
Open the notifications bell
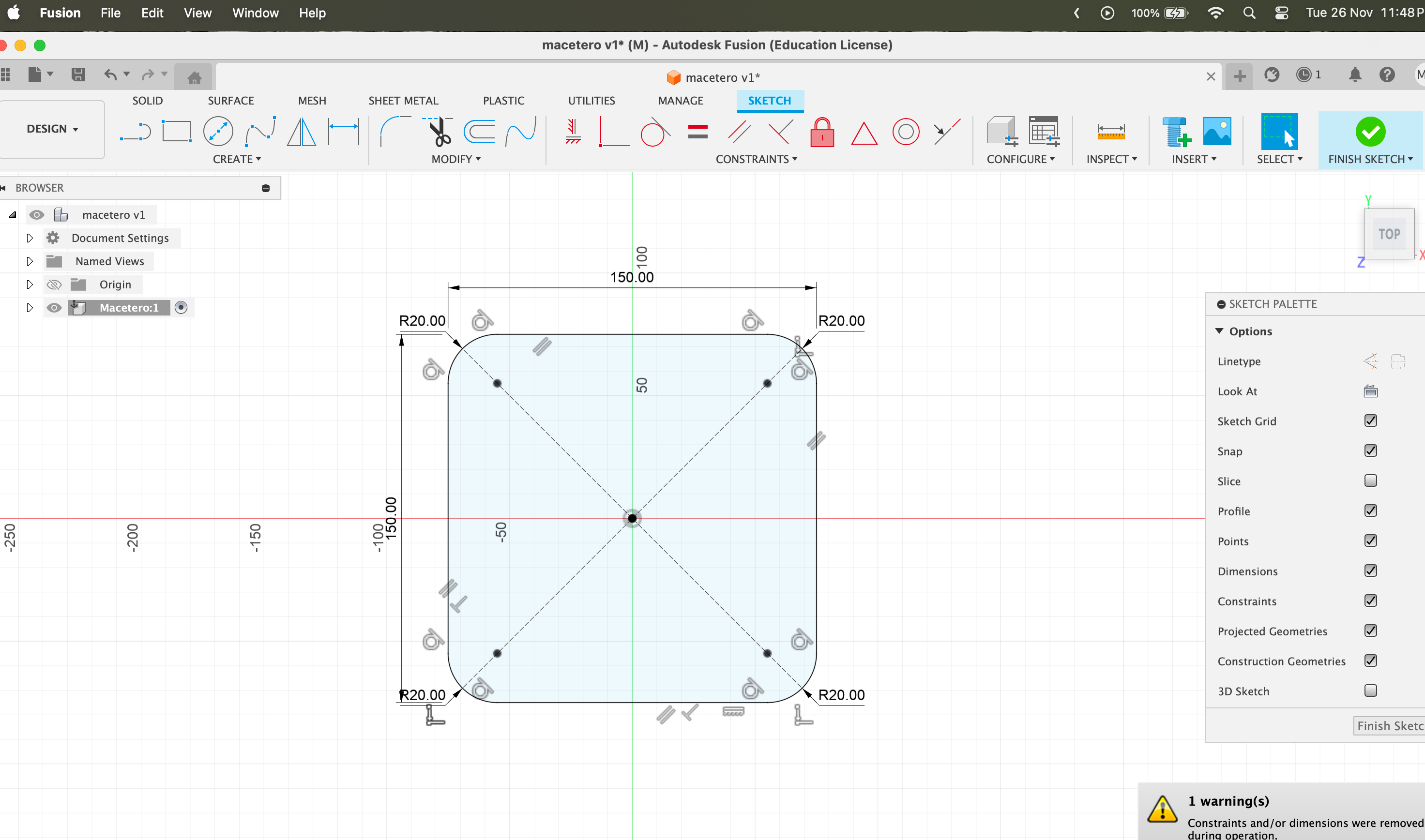pyautogui.click(x=1355, y=75)
